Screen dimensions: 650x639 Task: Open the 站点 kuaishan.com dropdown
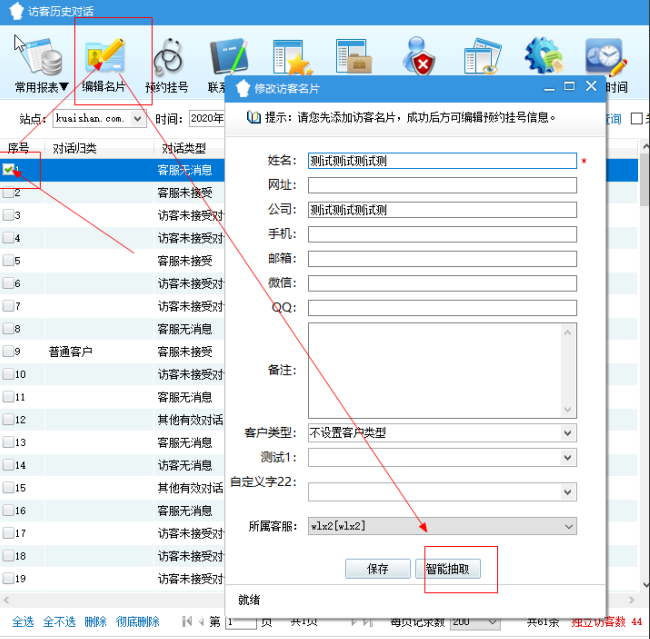(x=138, y=119)
